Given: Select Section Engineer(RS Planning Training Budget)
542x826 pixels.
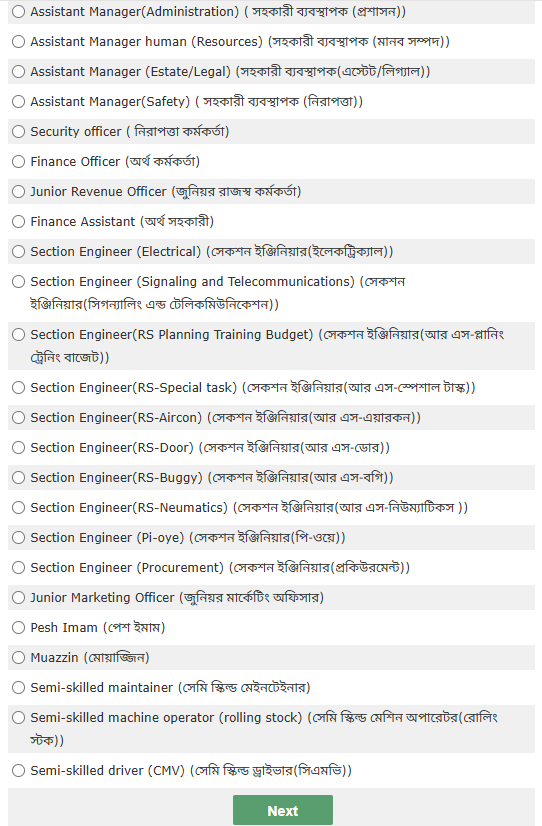Looking at the screenshot, I should click(18, 334).
